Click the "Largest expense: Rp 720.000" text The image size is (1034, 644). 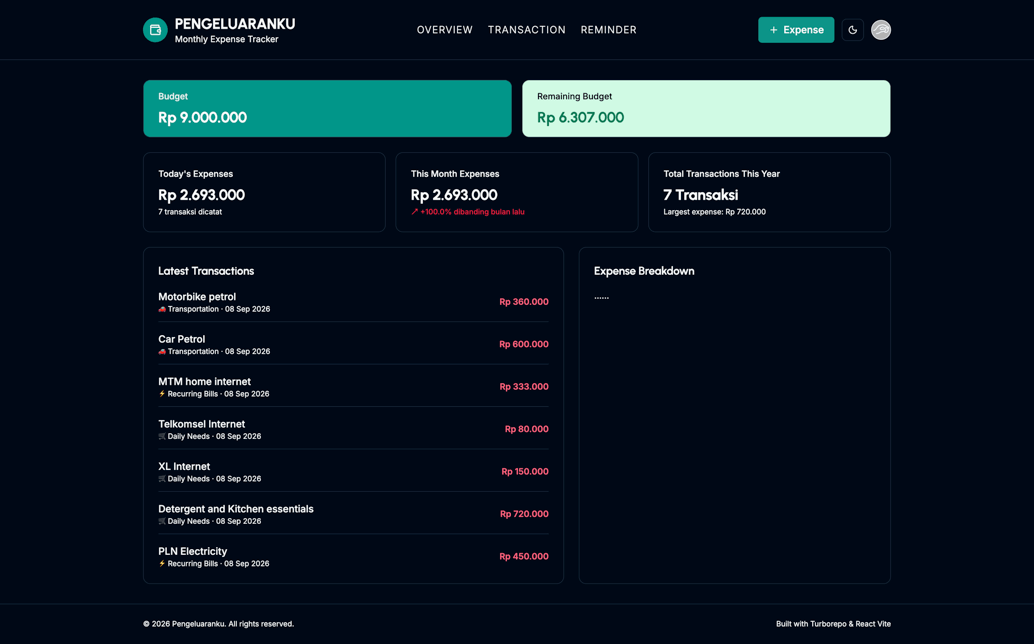click(715, 212)
